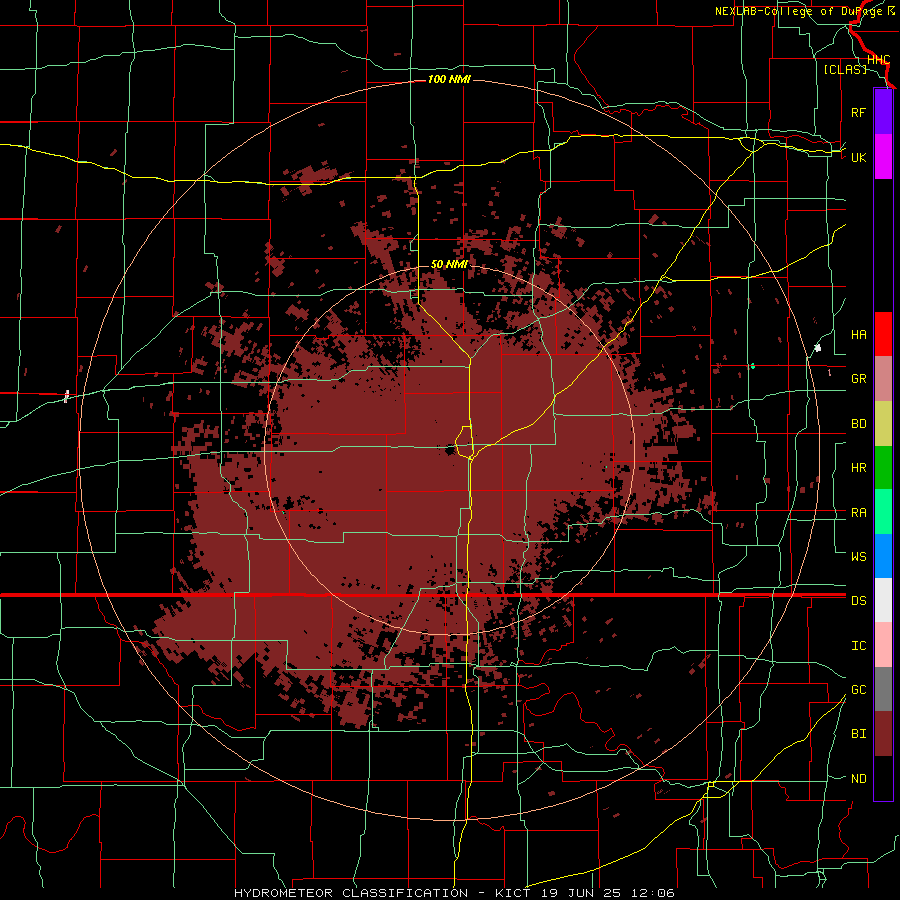Screen dimensions: 900x900
Task: Pick the gray GC legend swatch
Action: 883,689
